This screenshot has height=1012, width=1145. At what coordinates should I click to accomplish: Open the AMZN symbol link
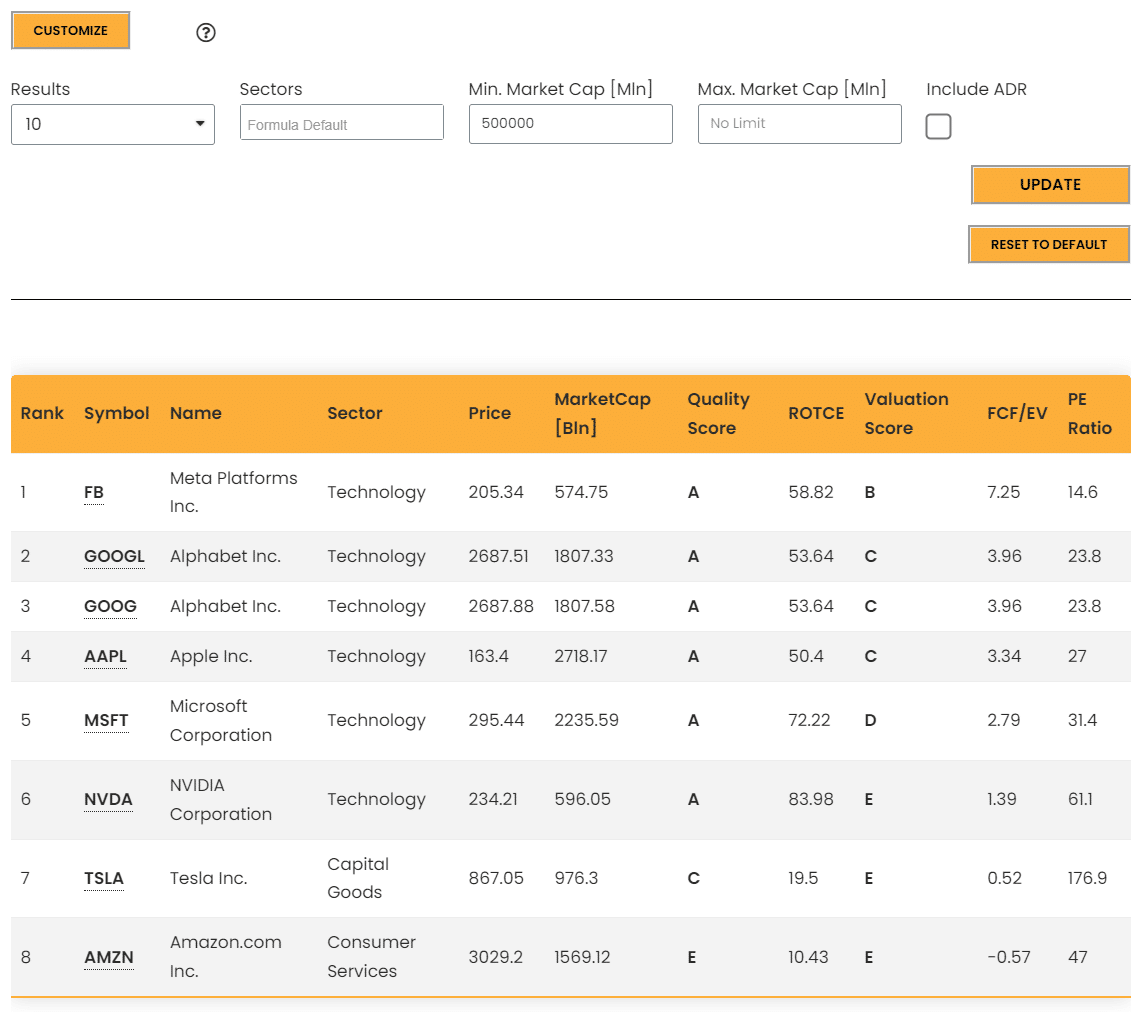tap(109, 957)
